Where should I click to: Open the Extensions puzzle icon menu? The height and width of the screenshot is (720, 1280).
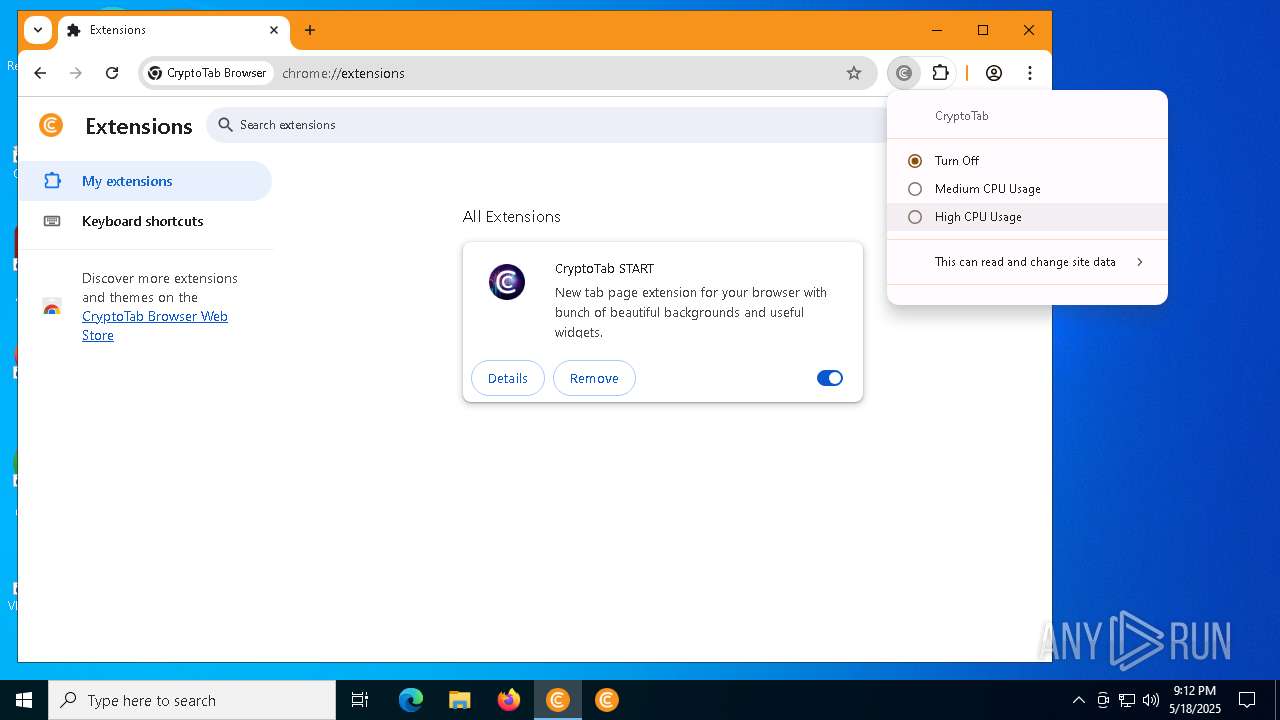coord(940,73)
